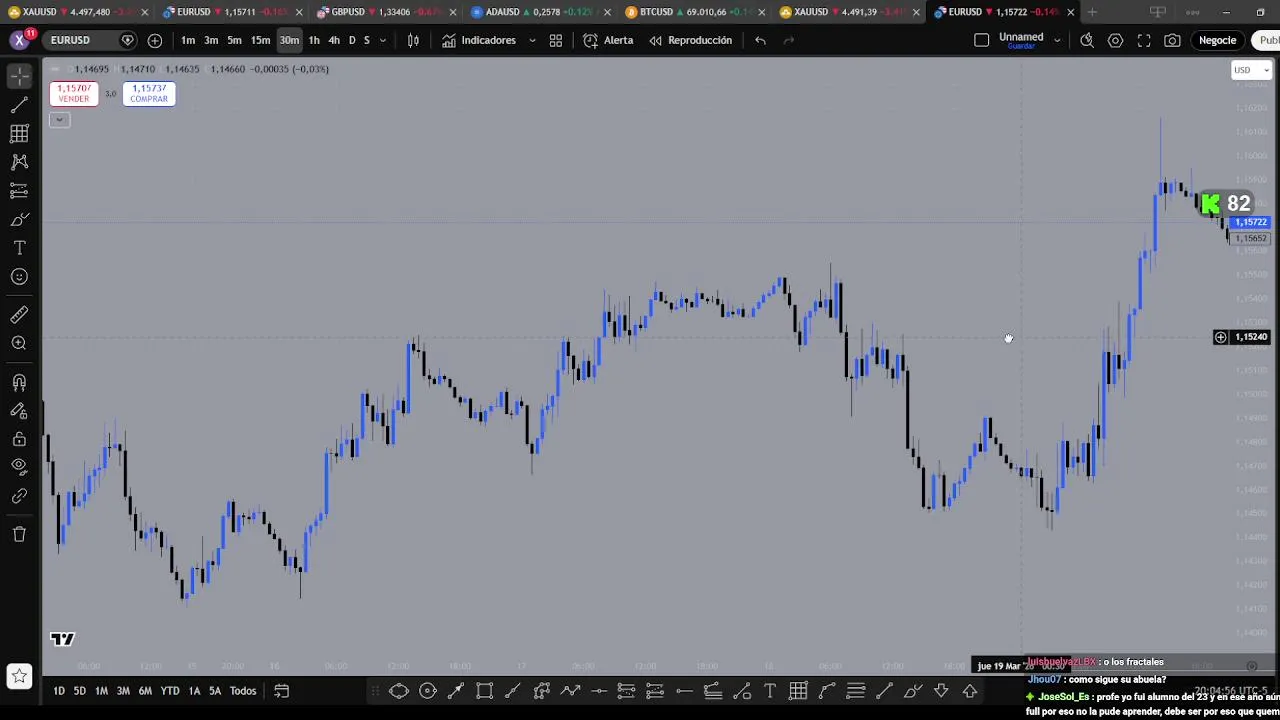1280x720 pixels.
Task: Open indicator templates grid icon
Action: (556, 40)
